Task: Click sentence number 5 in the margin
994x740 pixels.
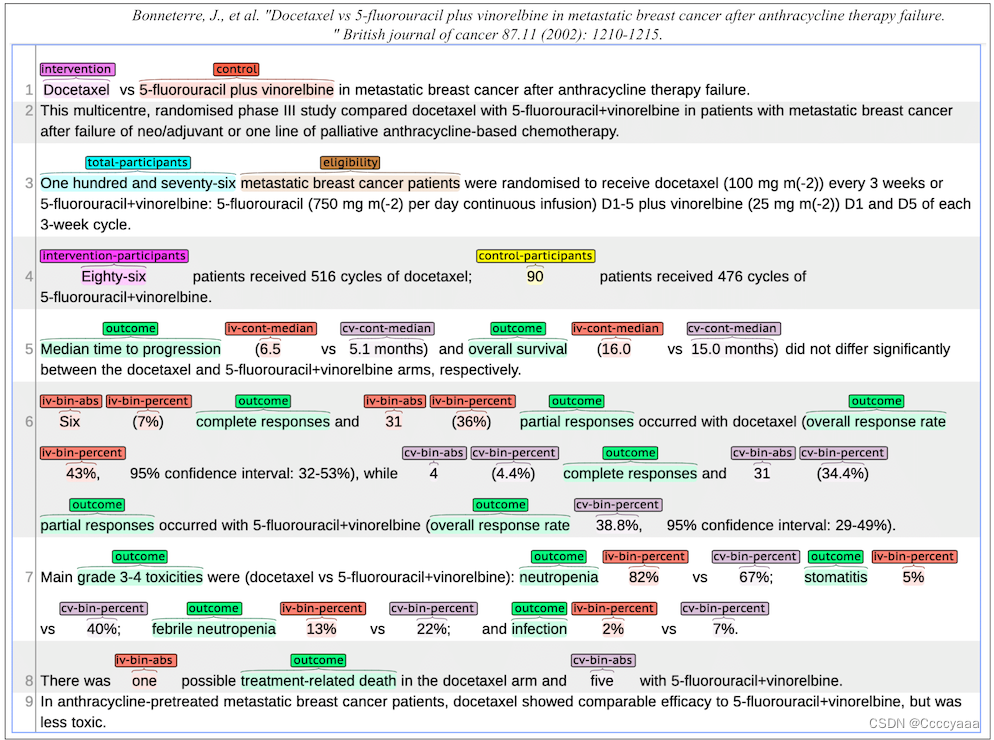Action: pyautogui.click(x=29, y=349)
